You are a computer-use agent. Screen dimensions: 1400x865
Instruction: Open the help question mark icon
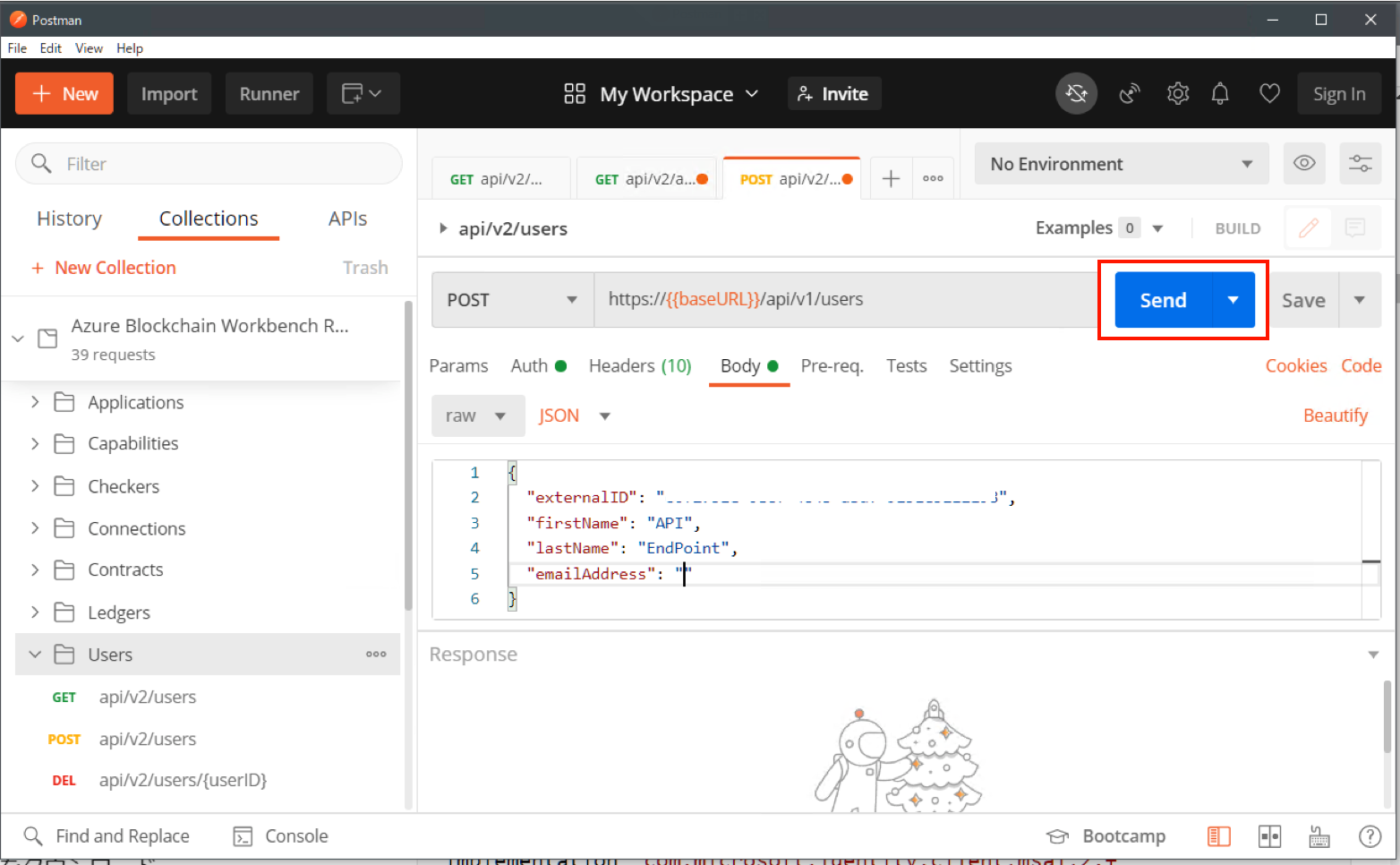point(1370,836)
